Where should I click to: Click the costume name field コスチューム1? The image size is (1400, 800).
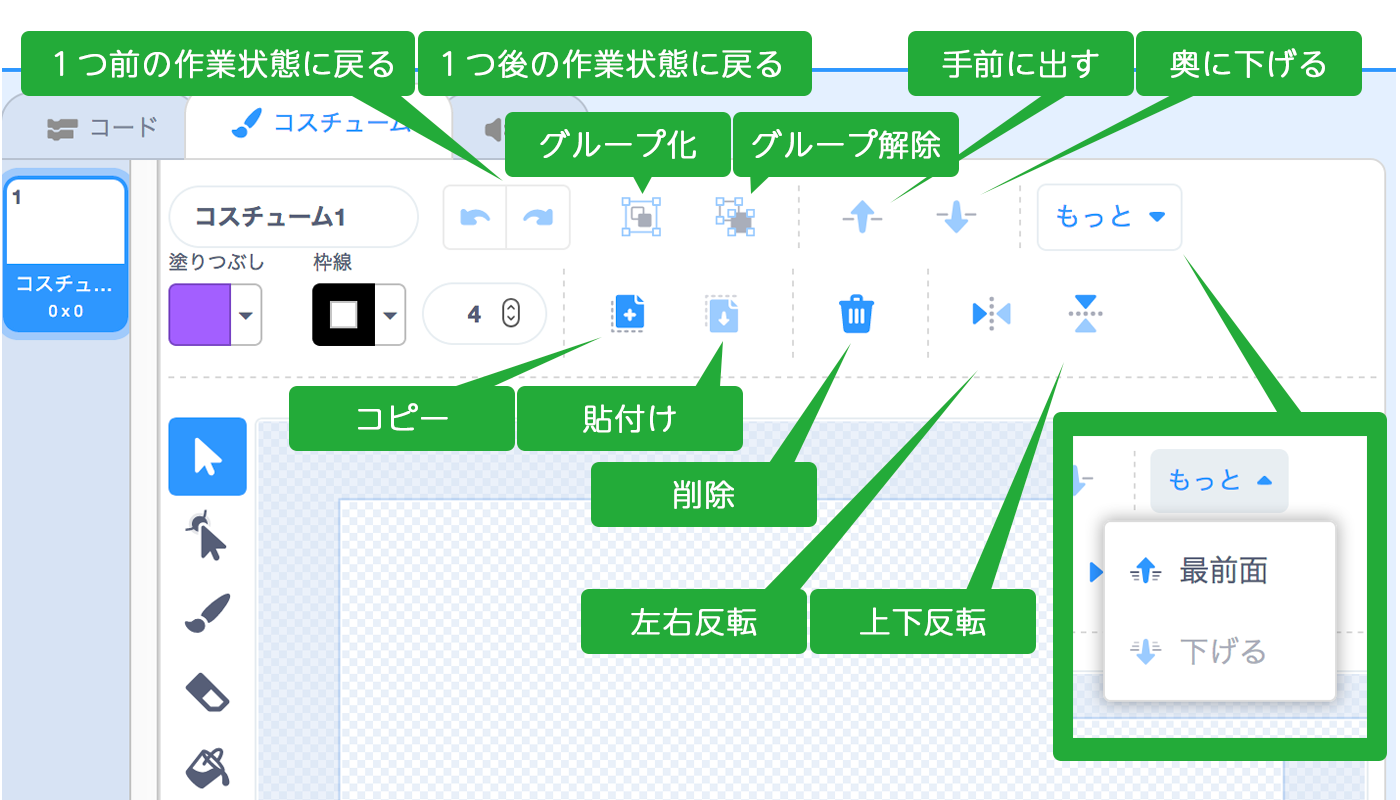(293, 217)
